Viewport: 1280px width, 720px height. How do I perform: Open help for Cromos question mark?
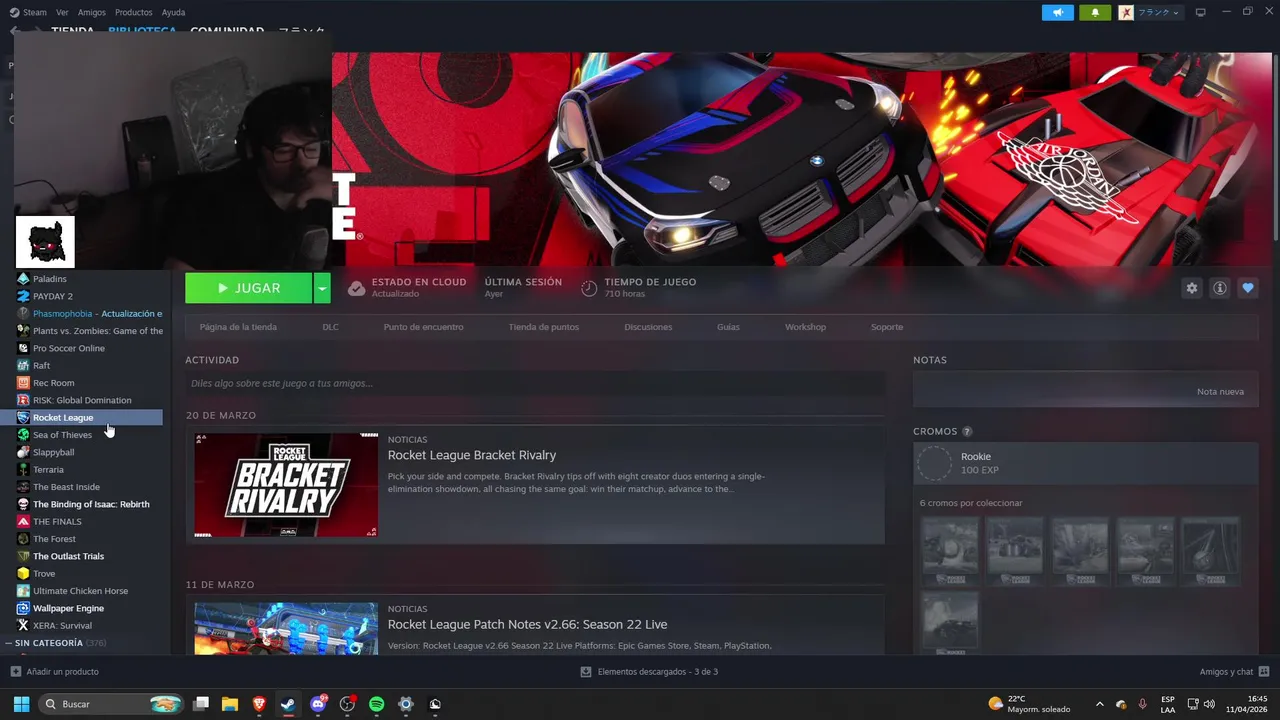point(967,431)
